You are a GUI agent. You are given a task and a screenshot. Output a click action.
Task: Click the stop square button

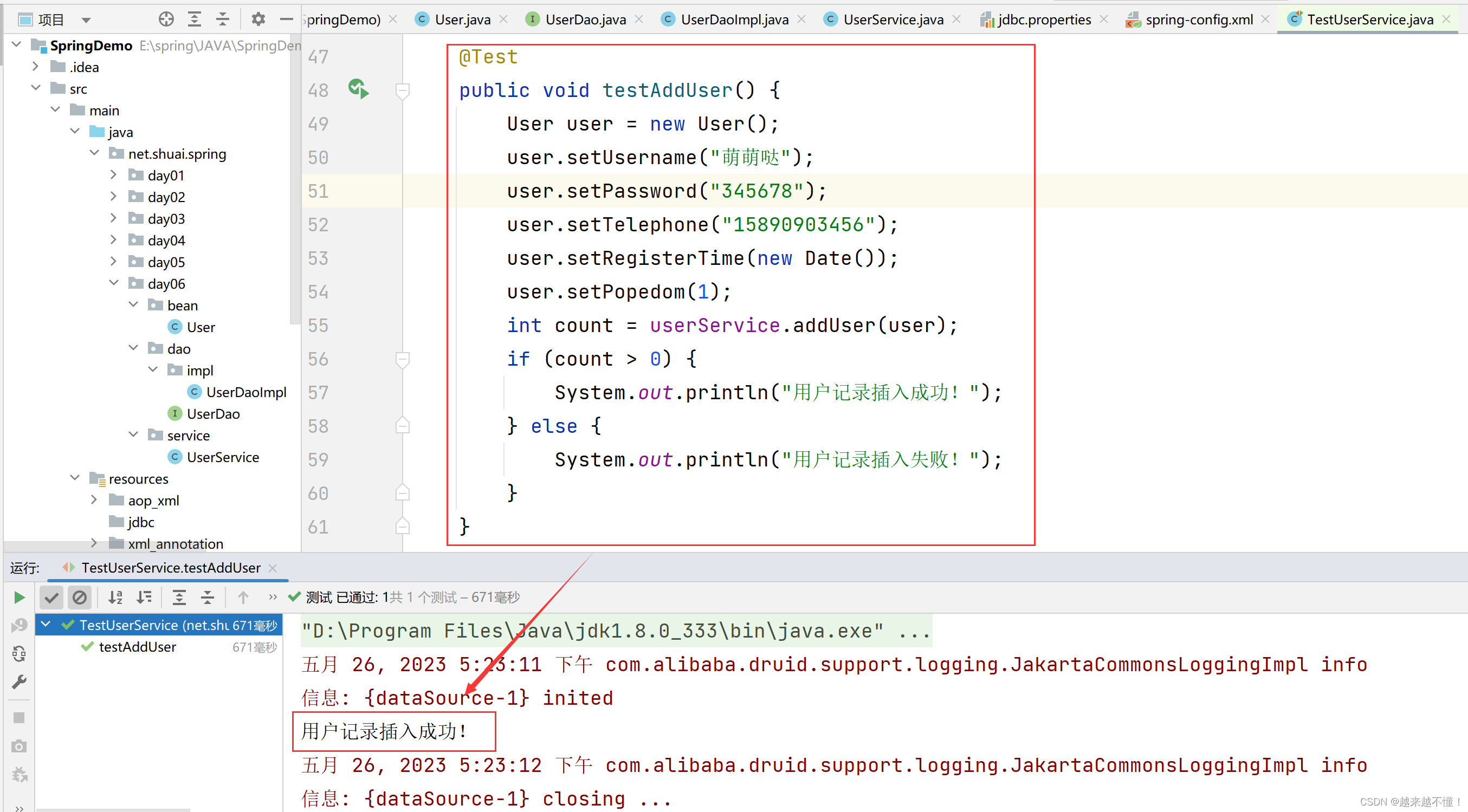(19, 718)
